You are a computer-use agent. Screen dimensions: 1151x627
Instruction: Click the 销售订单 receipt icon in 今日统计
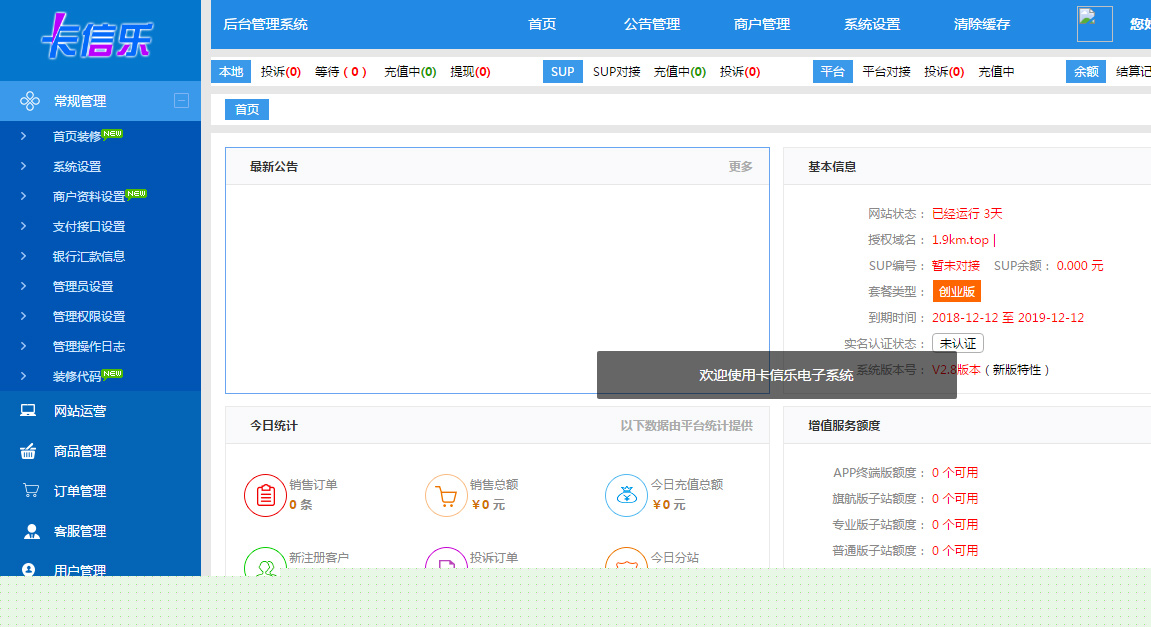264,494
